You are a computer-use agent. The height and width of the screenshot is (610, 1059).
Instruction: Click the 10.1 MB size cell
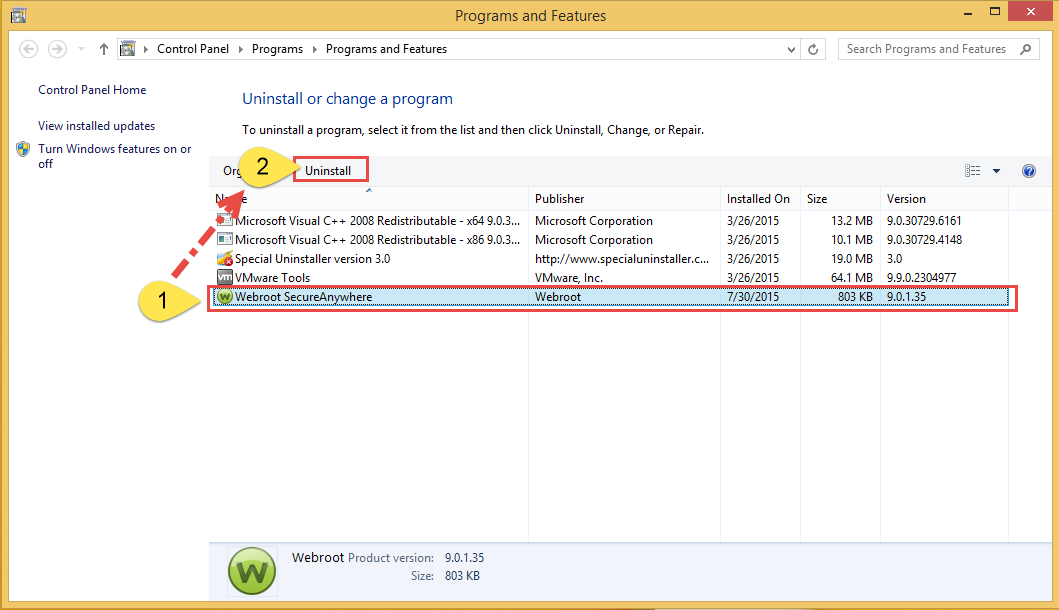pyautogui.click(x=852, y=240)
